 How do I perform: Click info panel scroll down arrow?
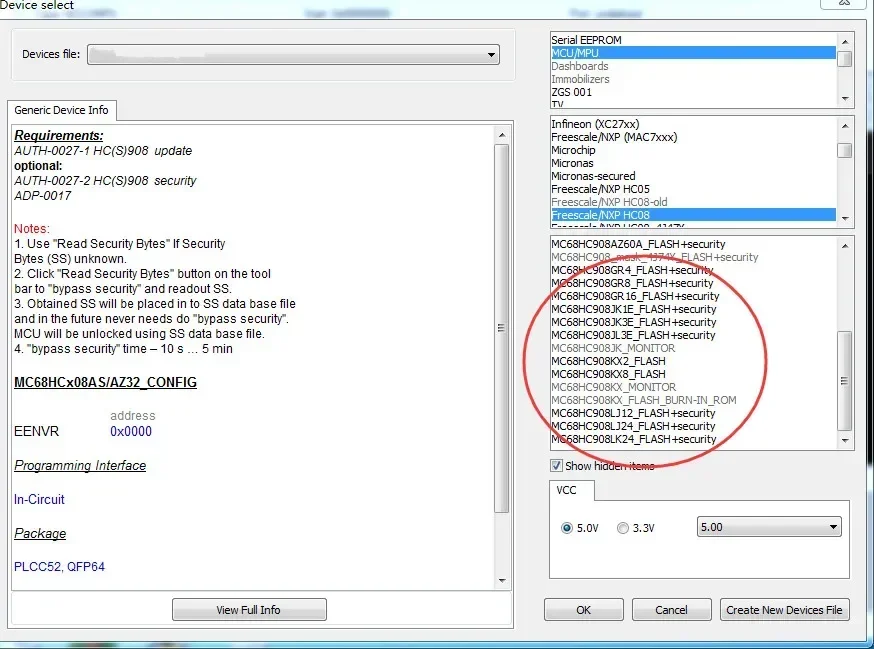tap(502, 580)
